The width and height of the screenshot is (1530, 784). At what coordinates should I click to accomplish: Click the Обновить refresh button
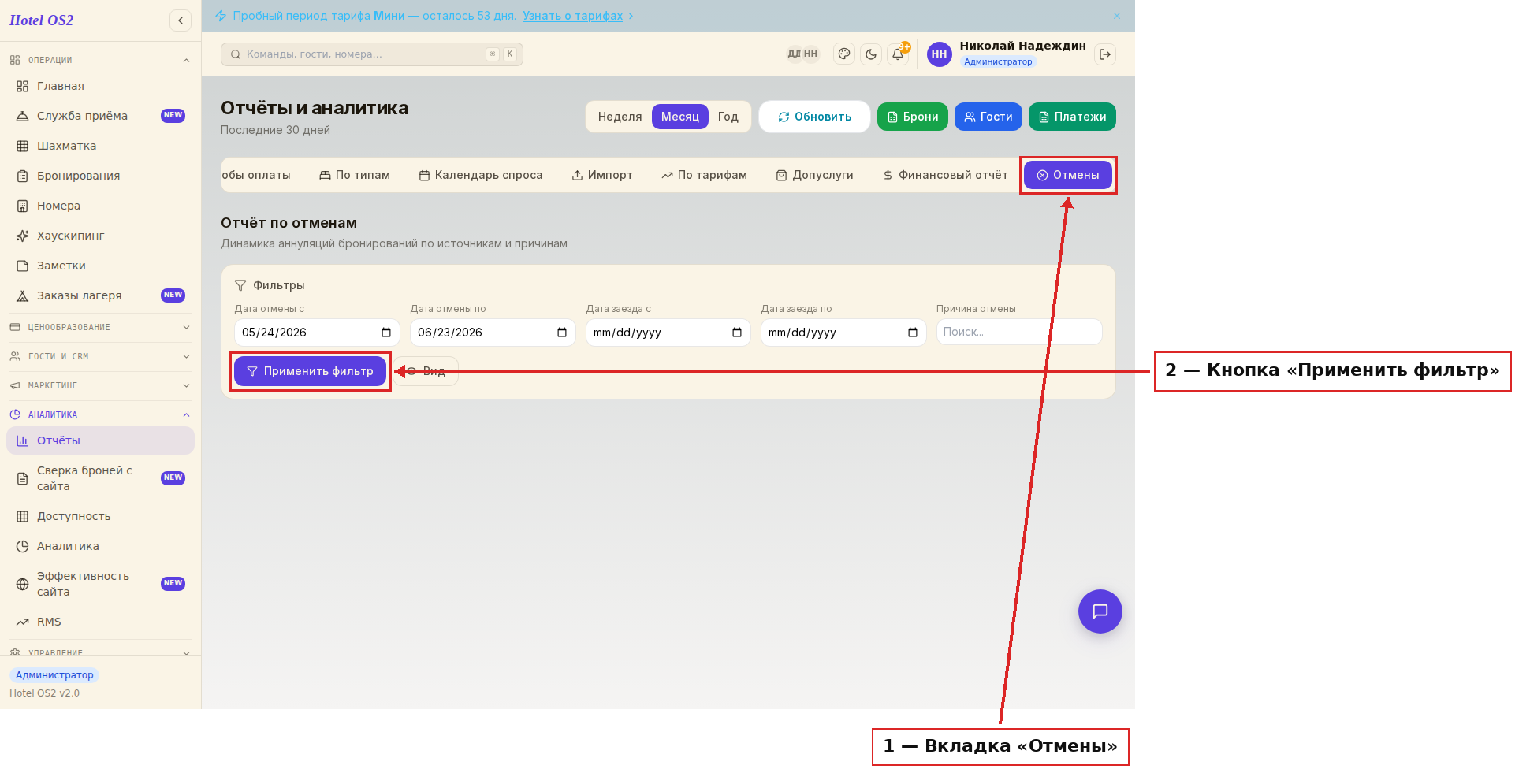click(x=815, y=117)
